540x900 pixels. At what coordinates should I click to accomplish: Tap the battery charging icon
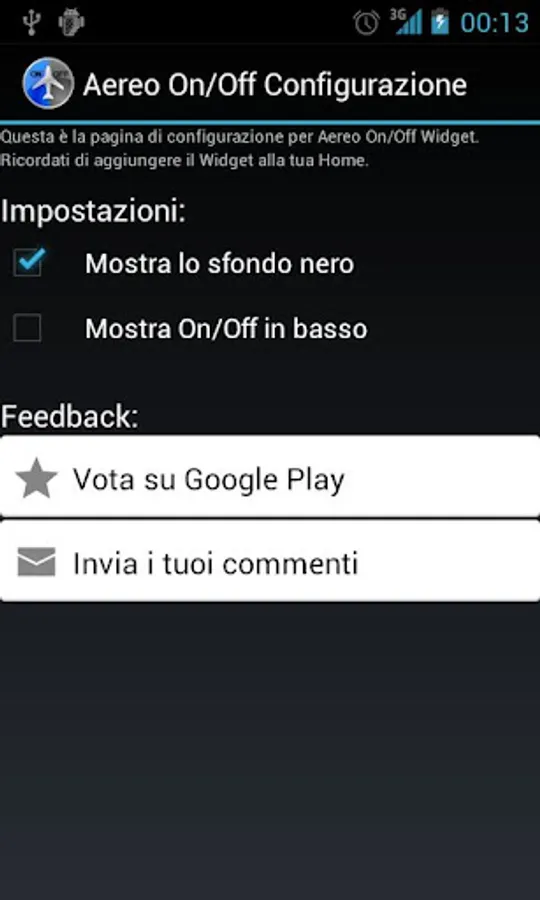coord(440,21)
